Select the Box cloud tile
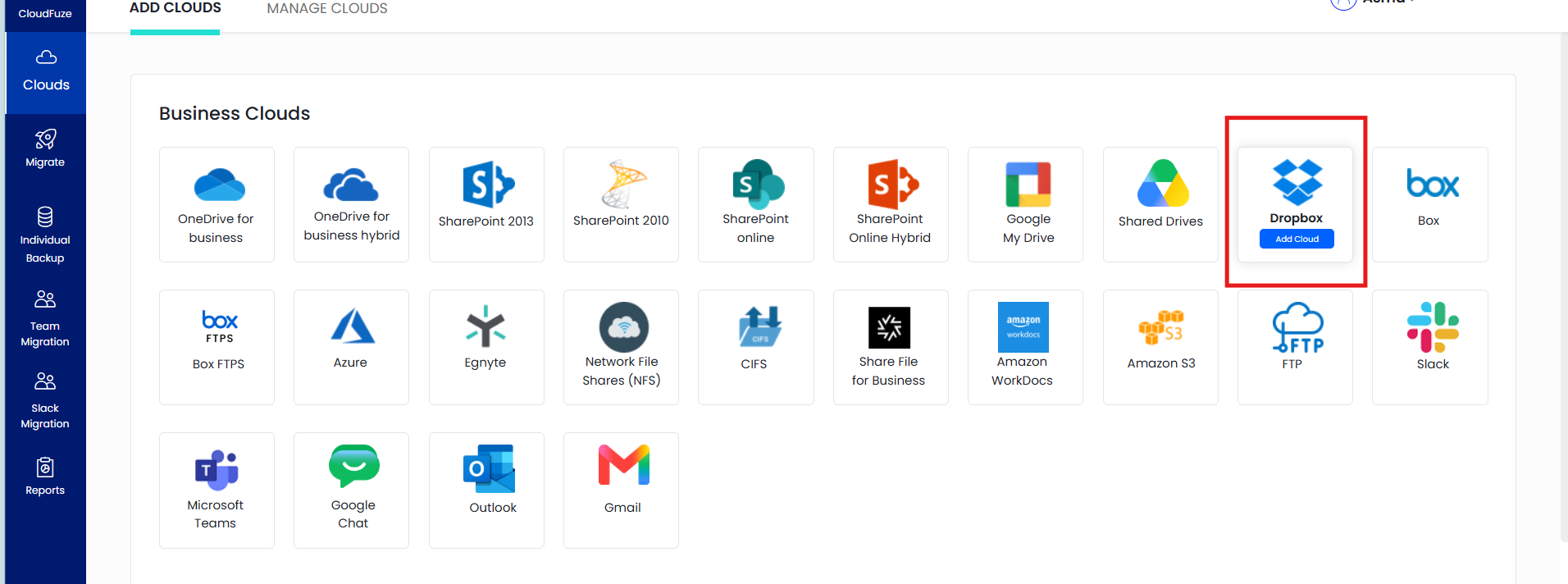 (x=1429, y=204)
